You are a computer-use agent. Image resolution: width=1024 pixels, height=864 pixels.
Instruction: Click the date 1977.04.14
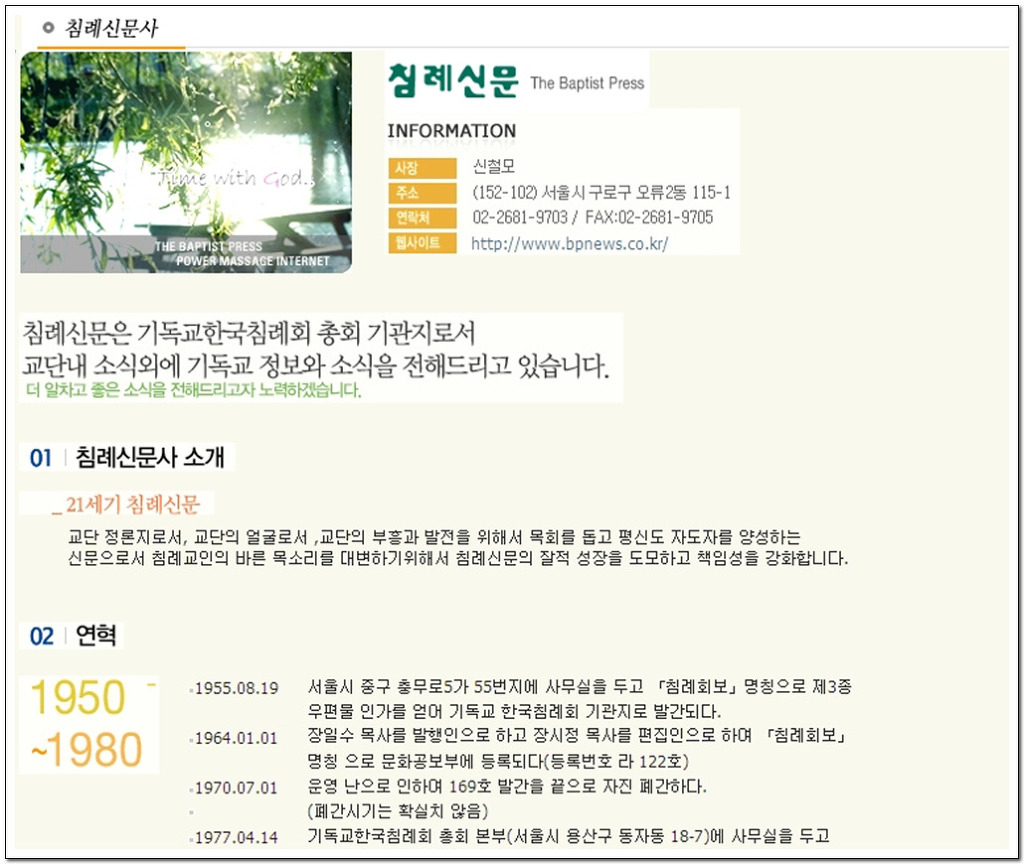coord(236,837)
